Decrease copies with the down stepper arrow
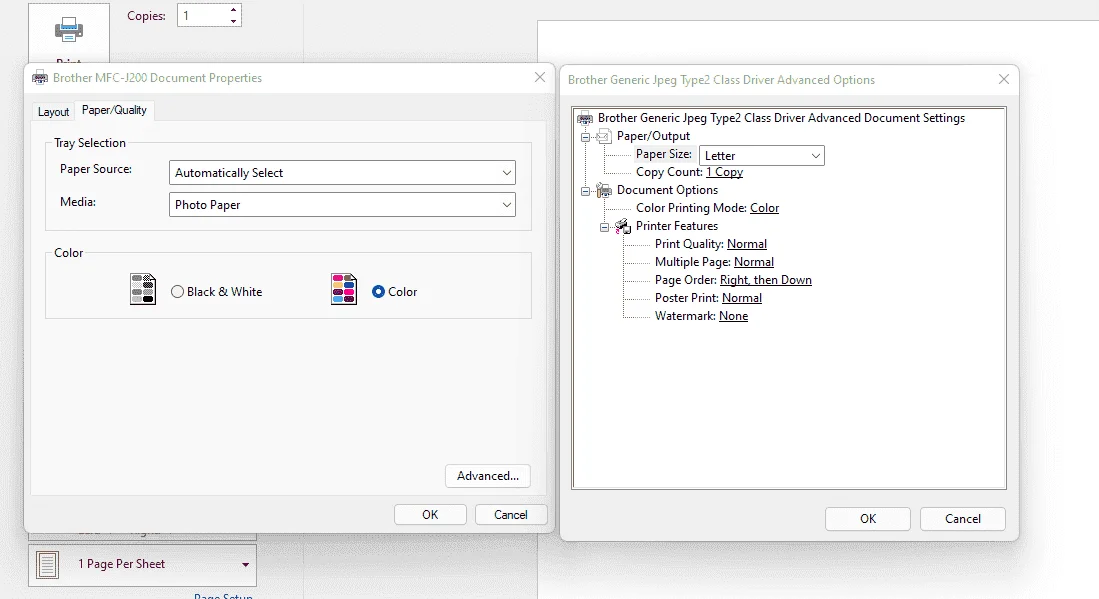1099x599 pixels. tap(233, 21)
